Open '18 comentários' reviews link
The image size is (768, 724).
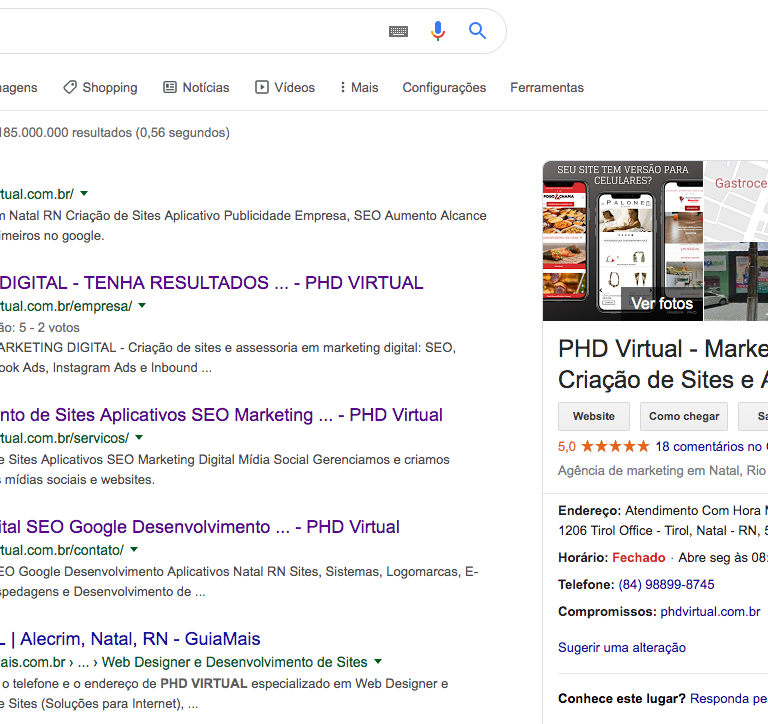[709, 446]
